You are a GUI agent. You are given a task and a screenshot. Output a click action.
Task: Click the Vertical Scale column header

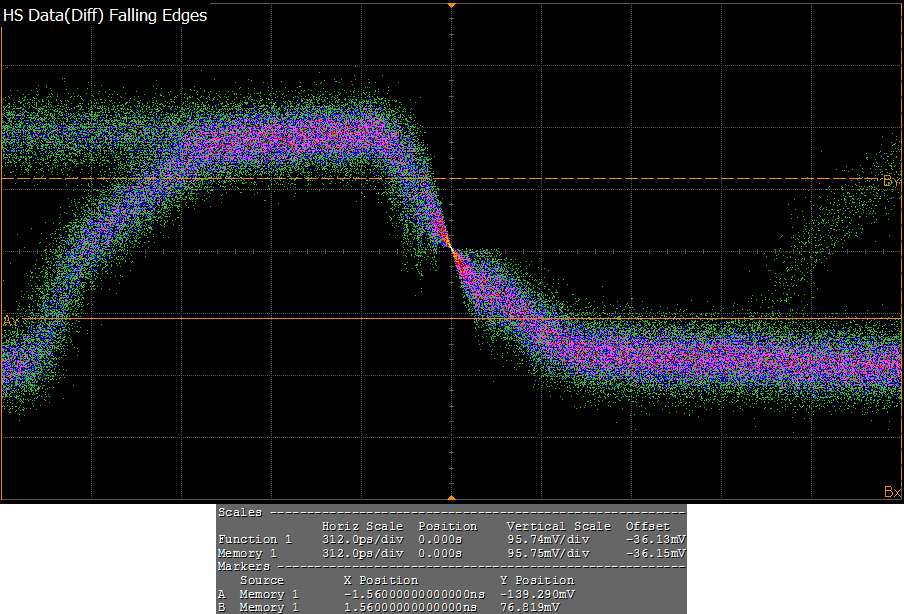click(x=558, y=526)
